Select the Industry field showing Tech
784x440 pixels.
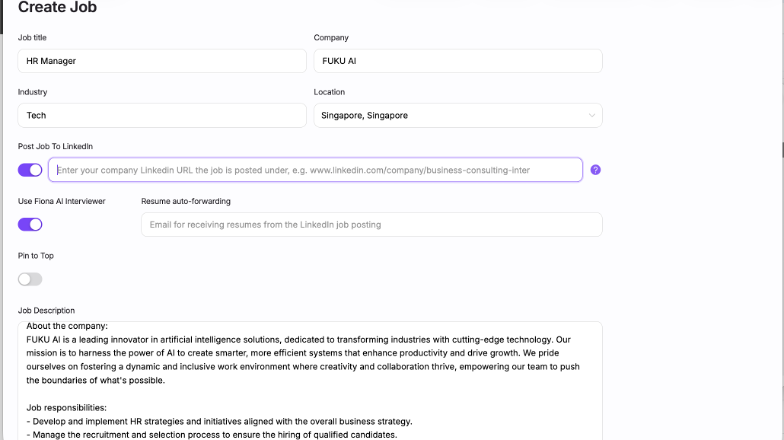coord(162,116)
